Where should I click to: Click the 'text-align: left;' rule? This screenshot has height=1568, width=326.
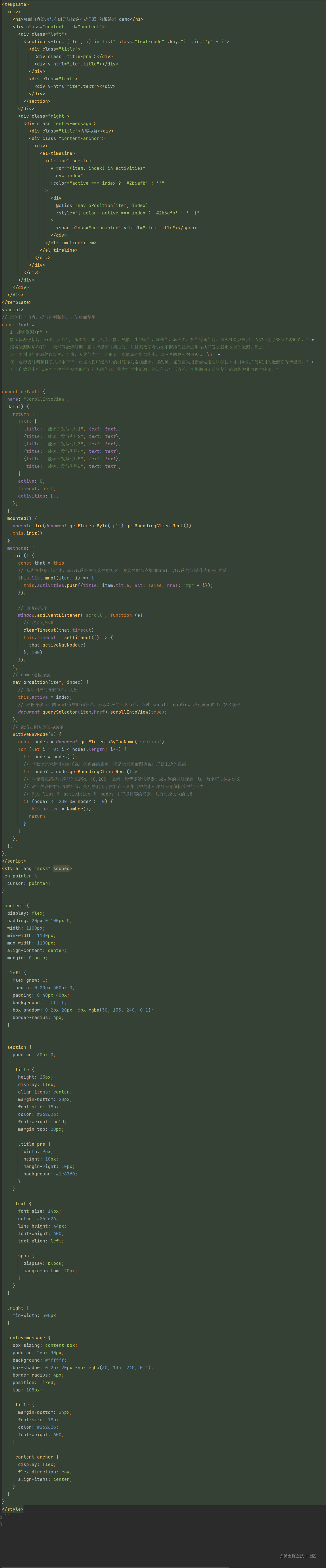click(x=41, y=1241)
